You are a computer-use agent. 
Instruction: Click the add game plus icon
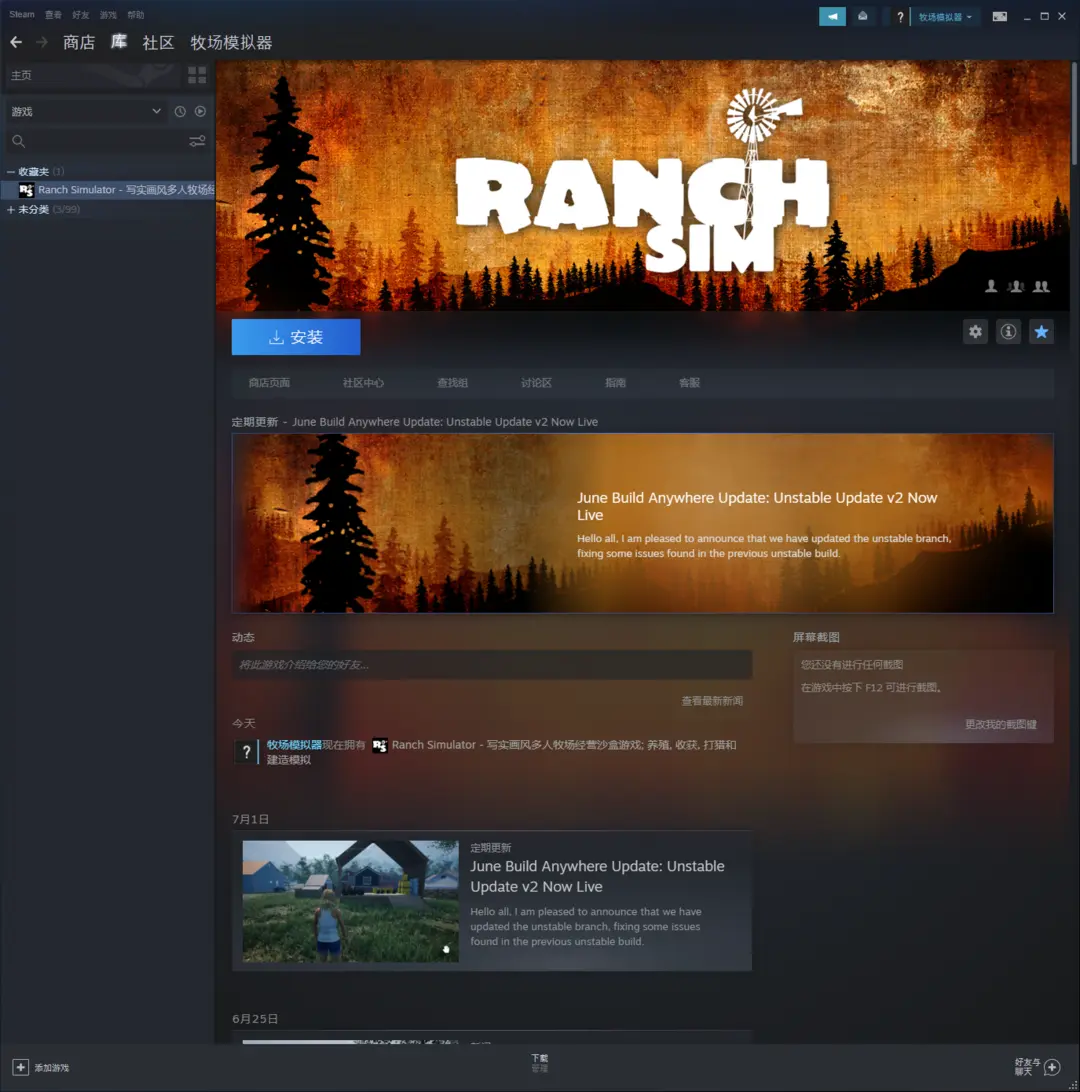pyautogui.click(x=21, y=1067)
